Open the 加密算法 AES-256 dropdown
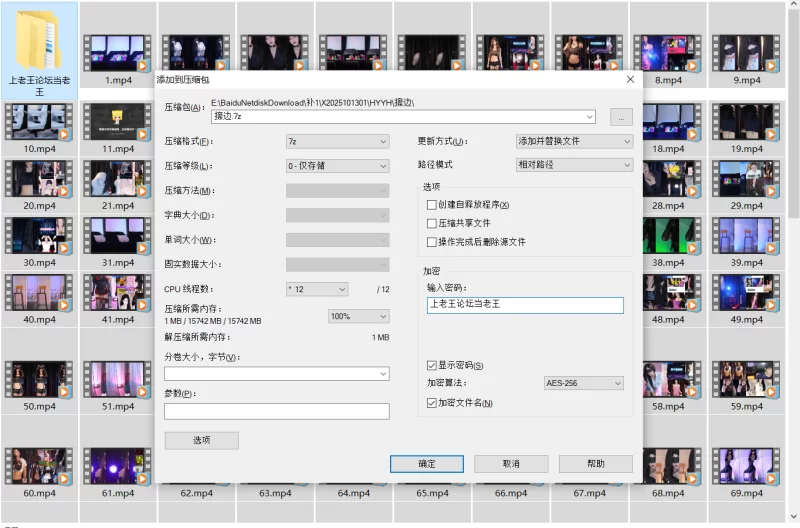The image size is (800, 528). click(583, 383)
